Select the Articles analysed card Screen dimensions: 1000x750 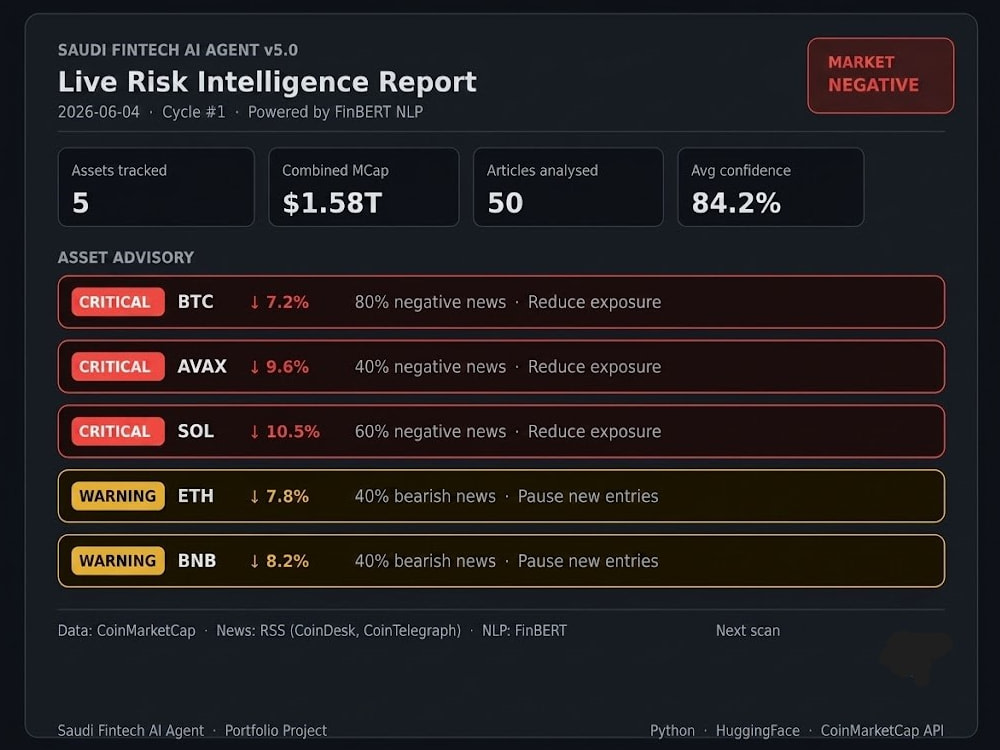pos(568,187)
